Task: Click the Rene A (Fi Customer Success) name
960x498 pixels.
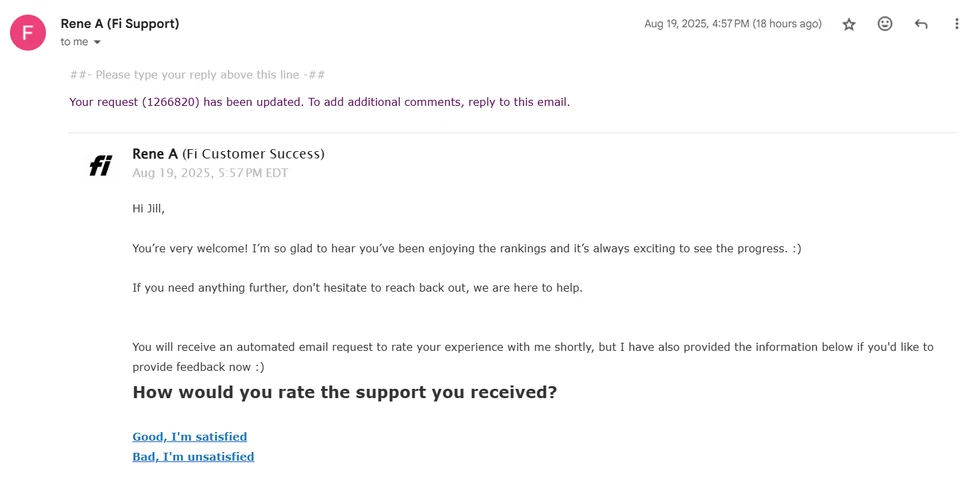Action: click(x=228, y=154)
